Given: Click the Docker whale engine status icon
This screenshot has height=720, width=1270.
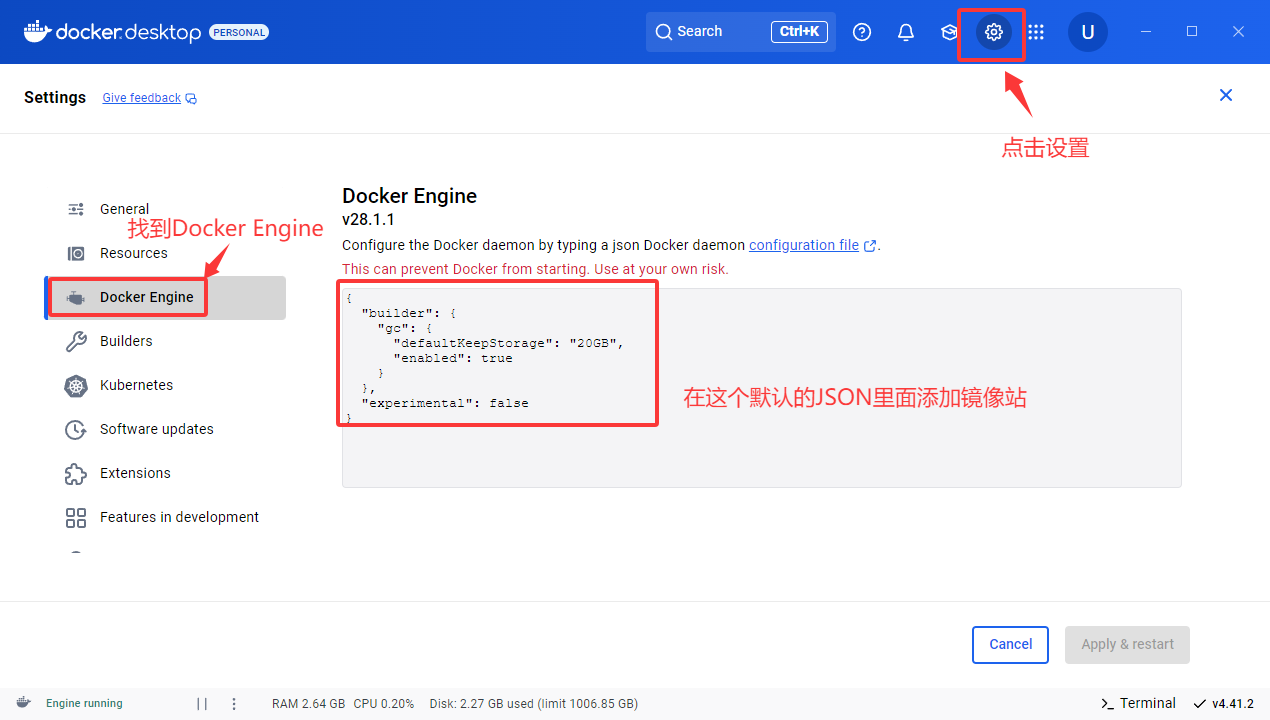Looking at the screenshot, I should pos(24,703).
